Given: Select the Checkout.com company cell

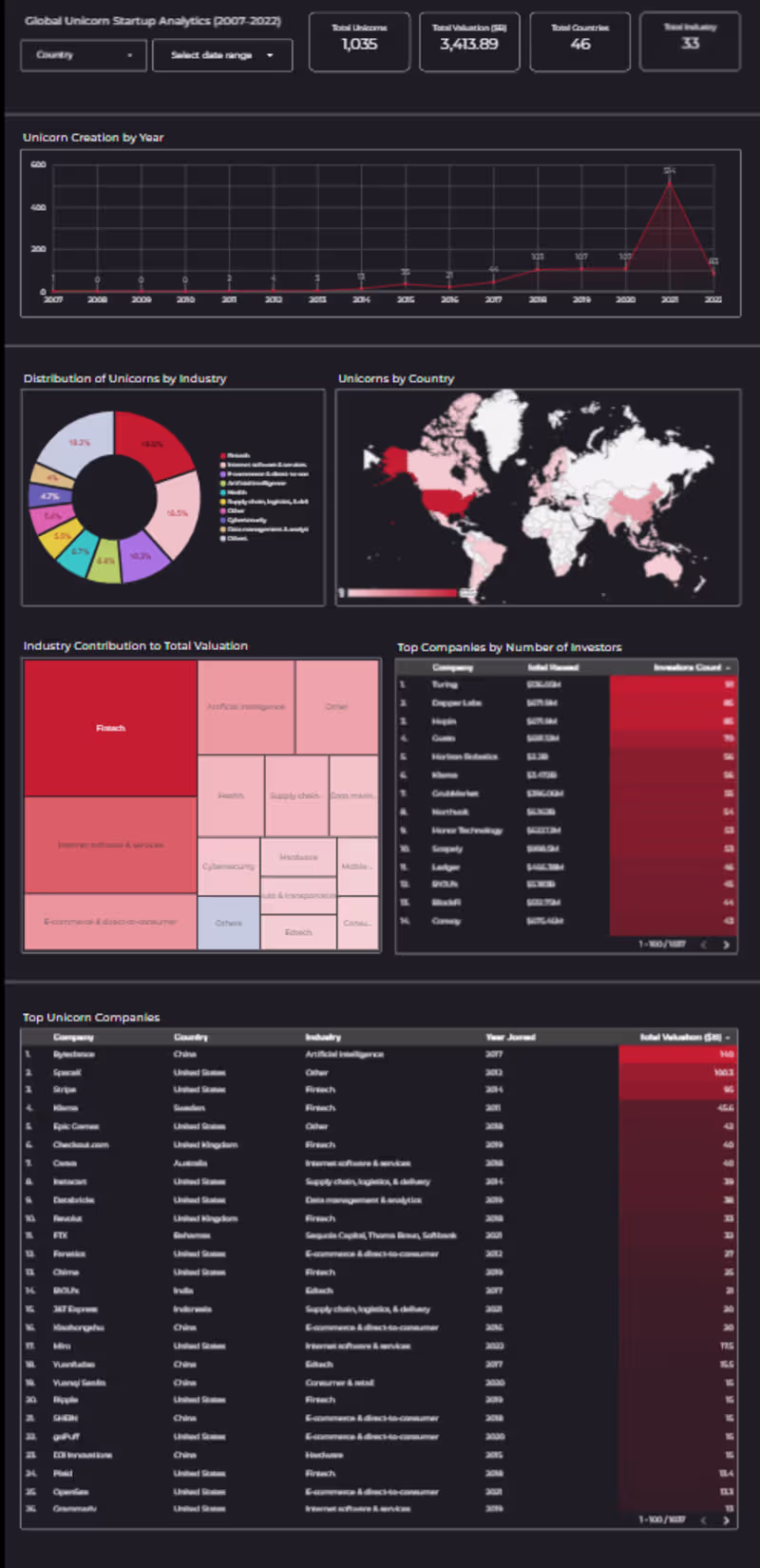Looking at the screenshot, I should click(x=81, y=1144).
